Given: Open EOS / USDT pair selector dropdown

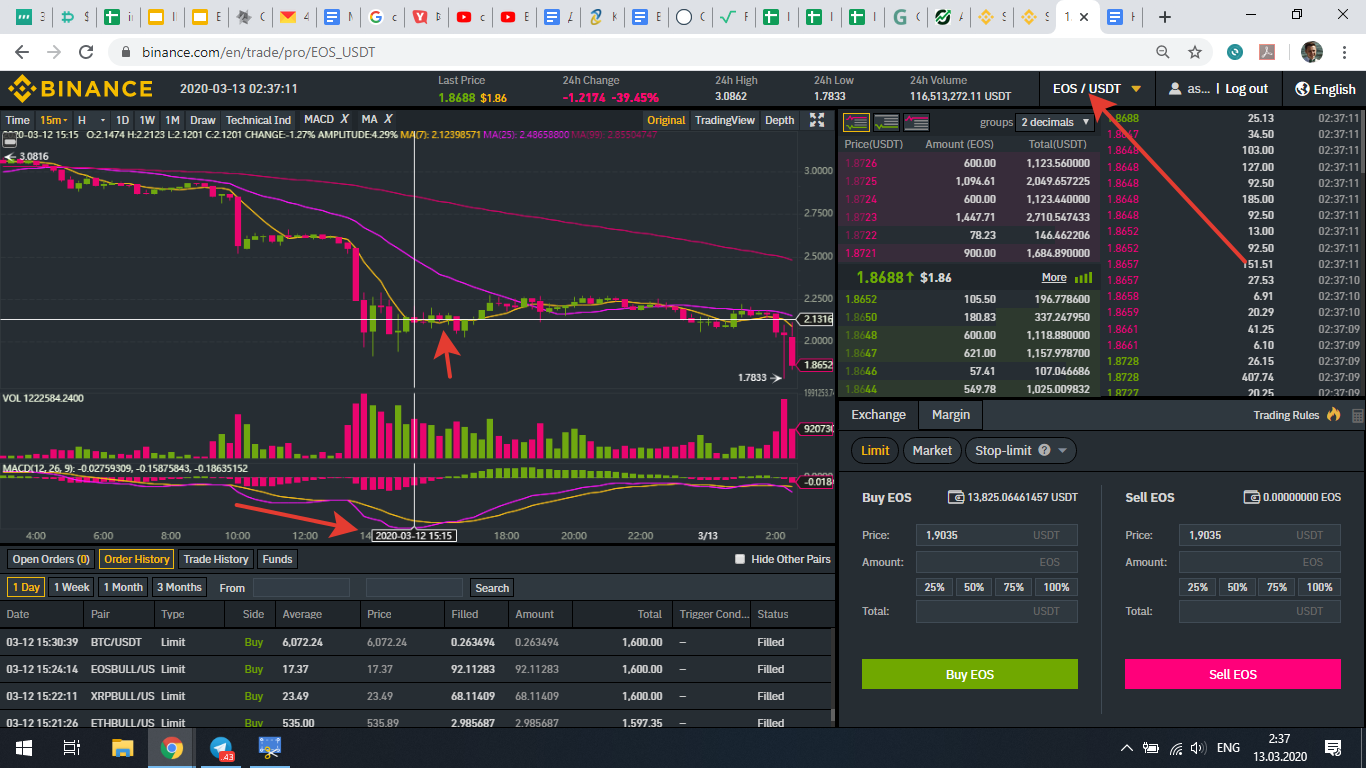Looking at the screenshot, I should [1097, 88].
